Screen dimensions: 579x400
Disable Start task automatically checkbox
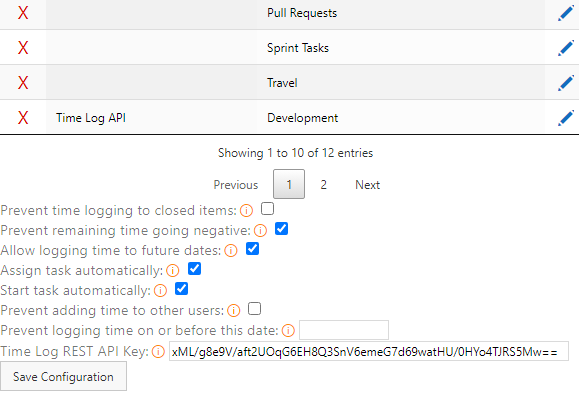pyautogui.click(x=181, y=289)
